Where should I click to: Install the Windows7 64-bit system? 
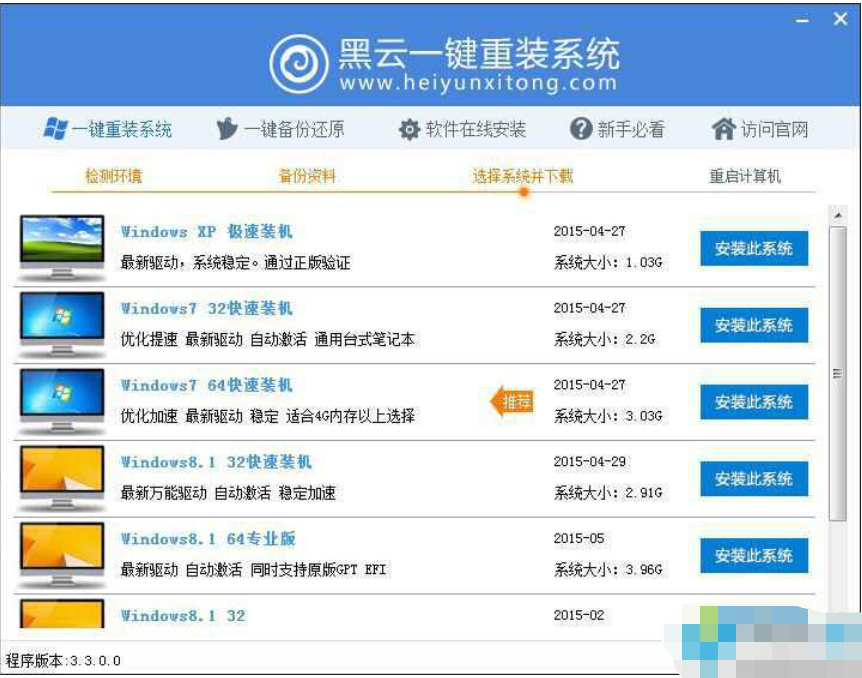pos(754,402)
